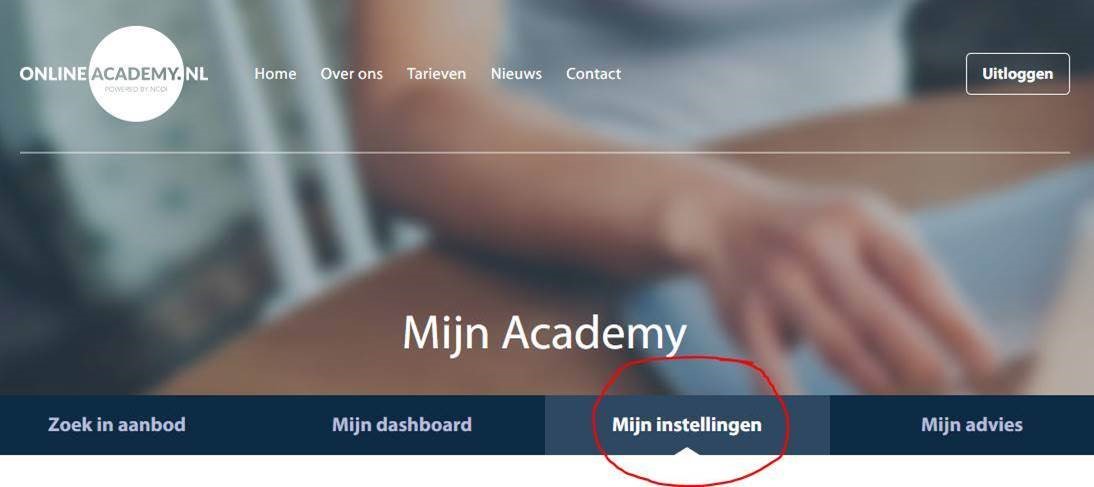Image resolution: width=1094 pixels, height=487 pixels.
Task: Click the white pointer triangle under Mijn instellingen
Action: [687, 451]
